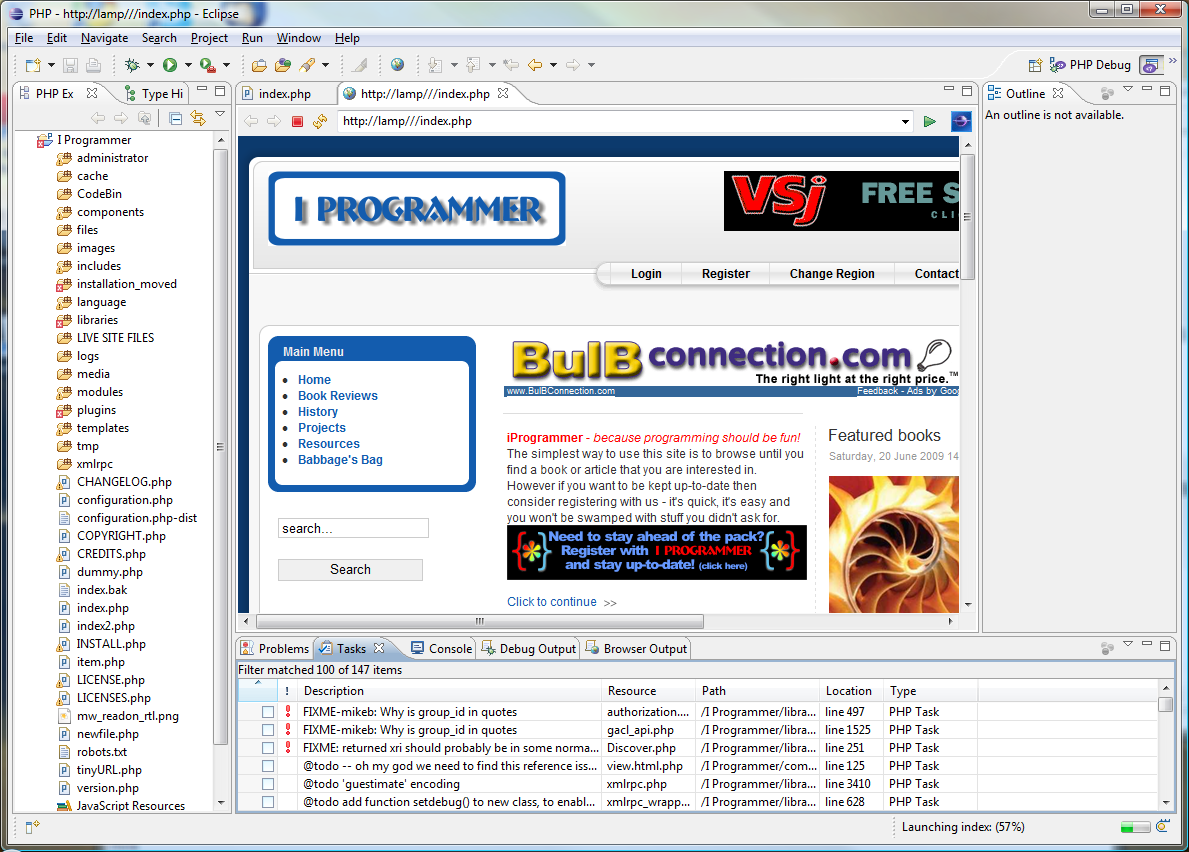
Task: Select the templates folder in the tree
Action: click(102, 428)
